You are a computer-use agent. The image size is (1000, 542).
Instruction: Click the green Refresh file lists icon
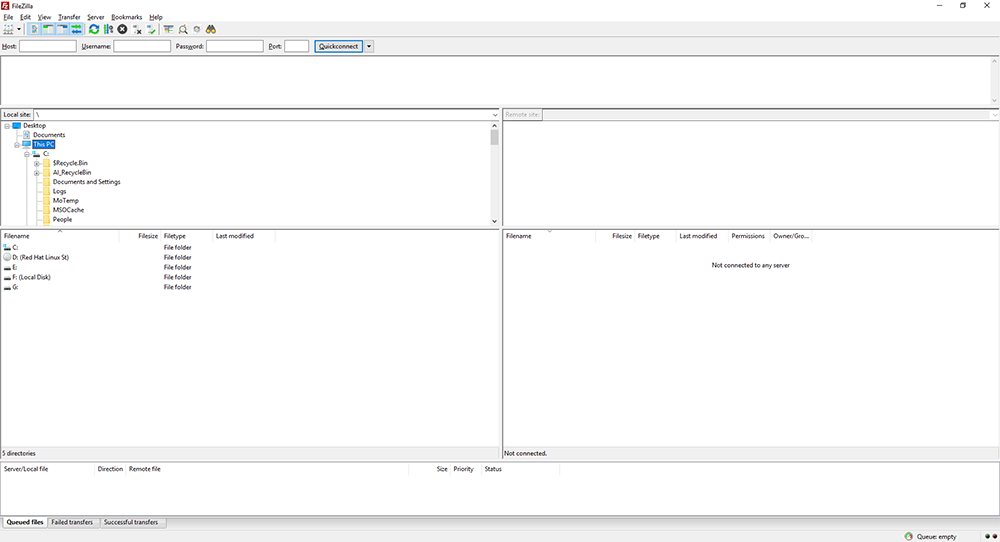tap(94, 29)
